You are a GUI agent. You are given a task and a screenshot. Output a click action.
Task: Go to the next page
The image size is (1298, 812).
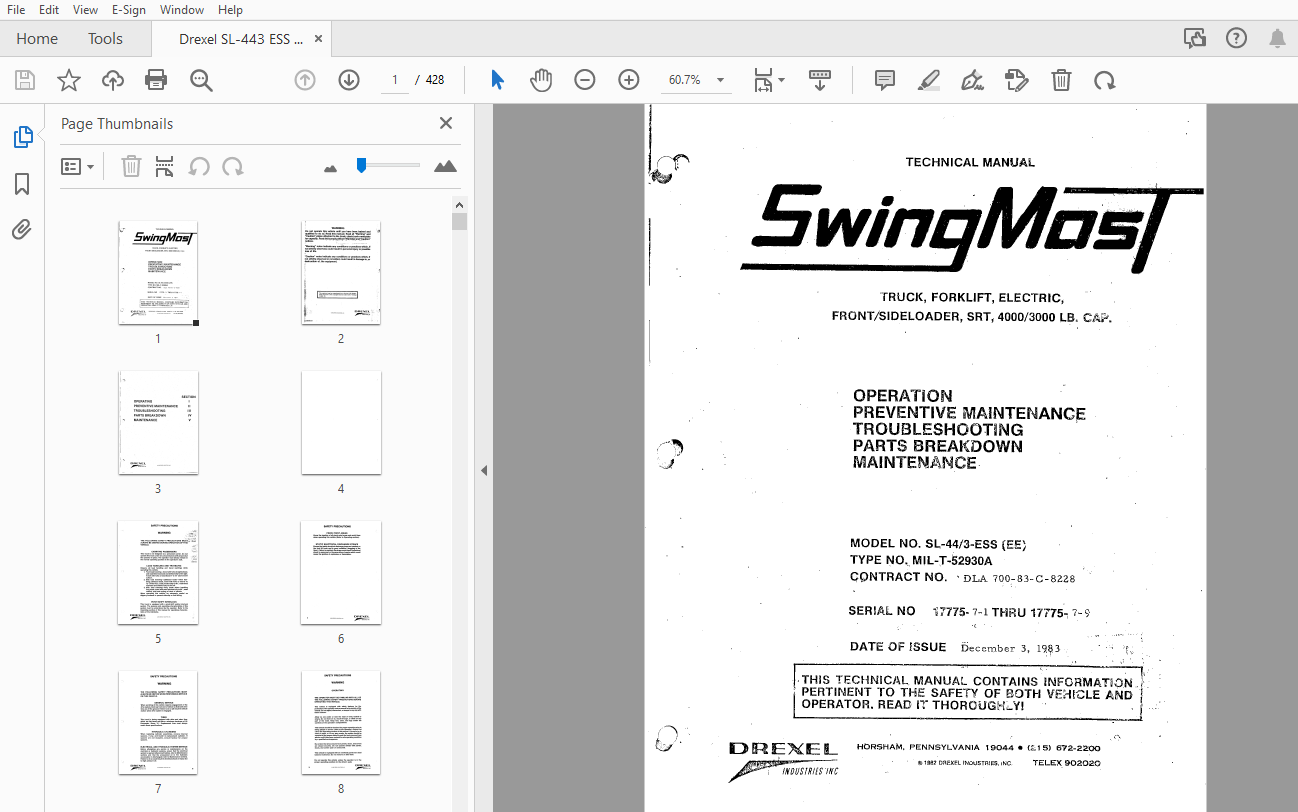click(349, 80)
